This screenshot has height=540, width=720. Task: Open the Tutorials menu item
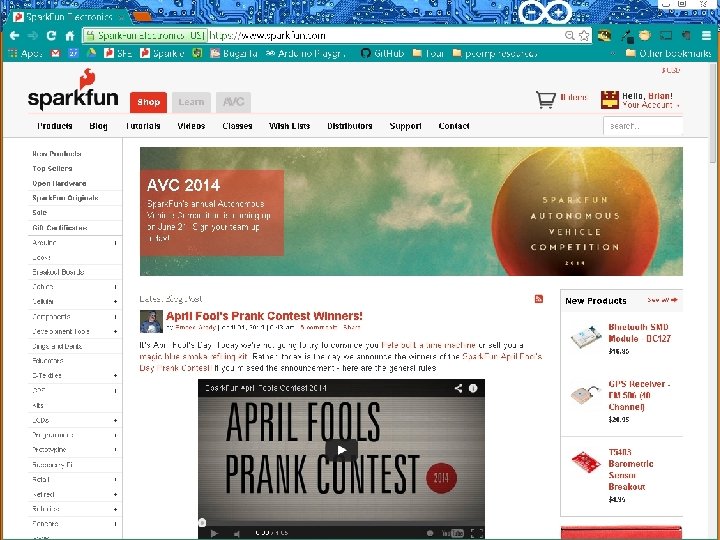(x=143, y=126)
